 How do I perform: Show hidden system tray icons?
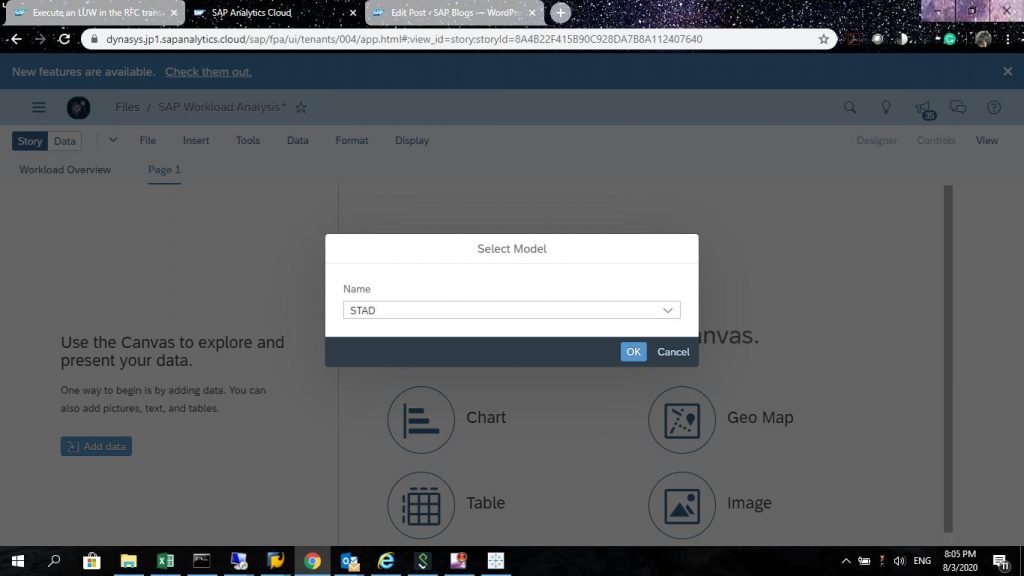click(x=846, y=561)
